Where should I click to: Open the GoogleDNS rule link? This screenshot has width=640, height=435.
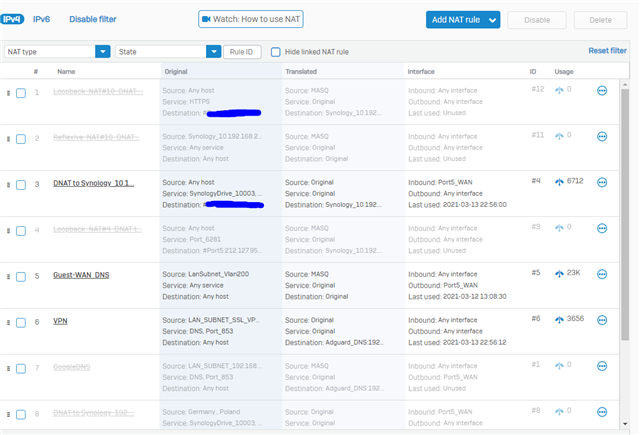(71, 367)
